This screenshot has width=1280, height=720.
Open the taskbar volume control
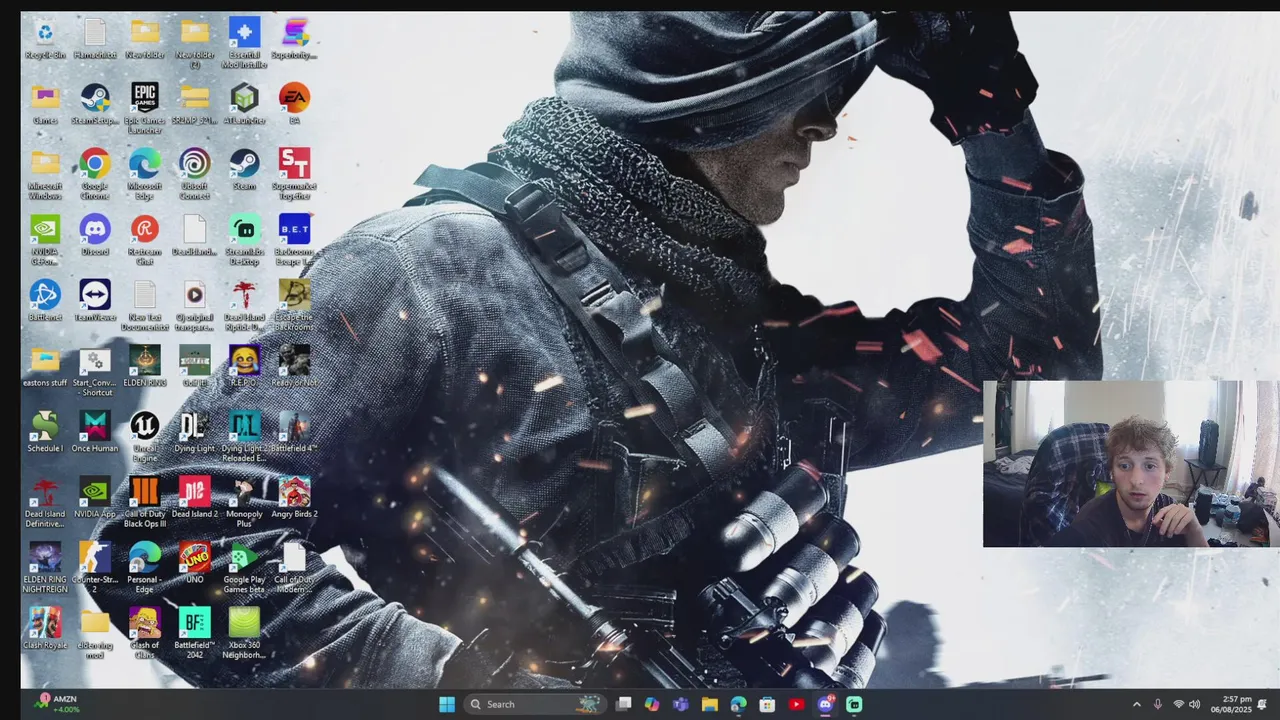point(1194,705)
